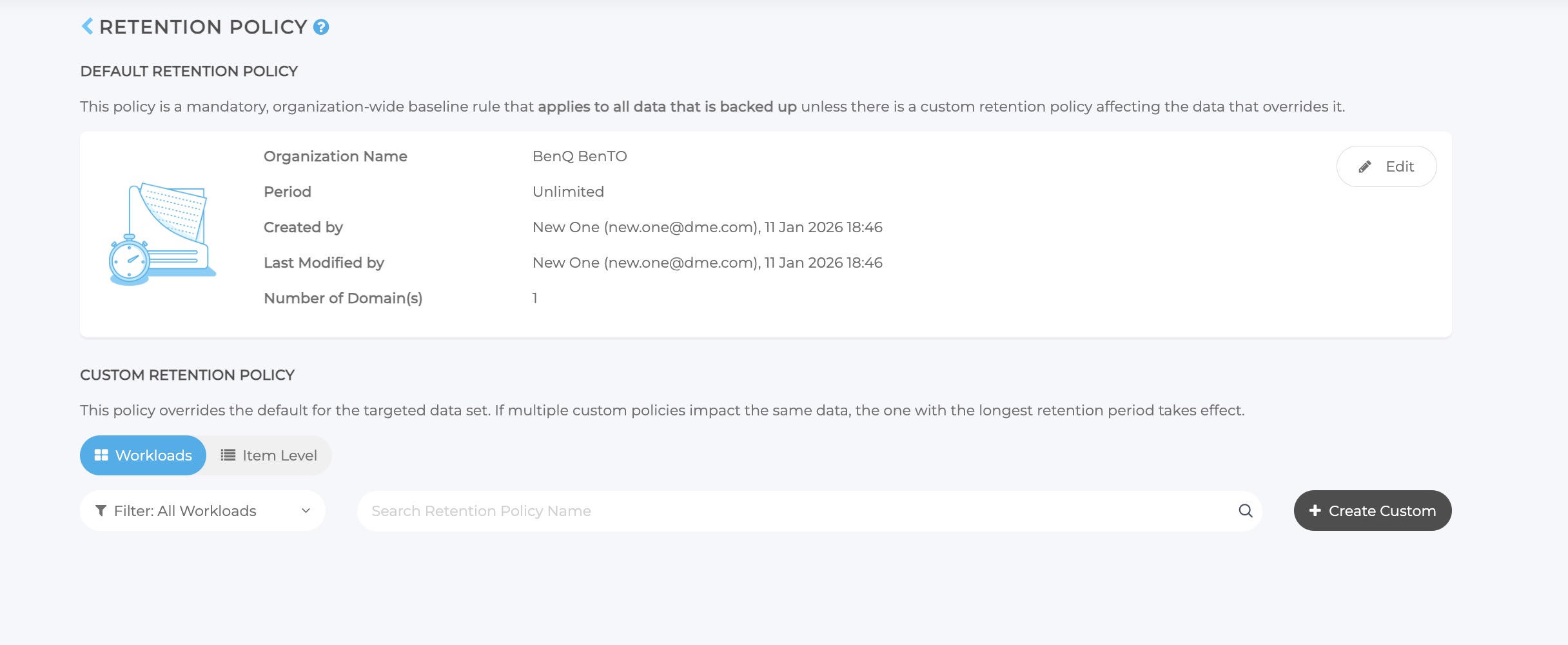1568x645 pixels.
Task: Switch to the Item Level view
Action: pos(269,455)
